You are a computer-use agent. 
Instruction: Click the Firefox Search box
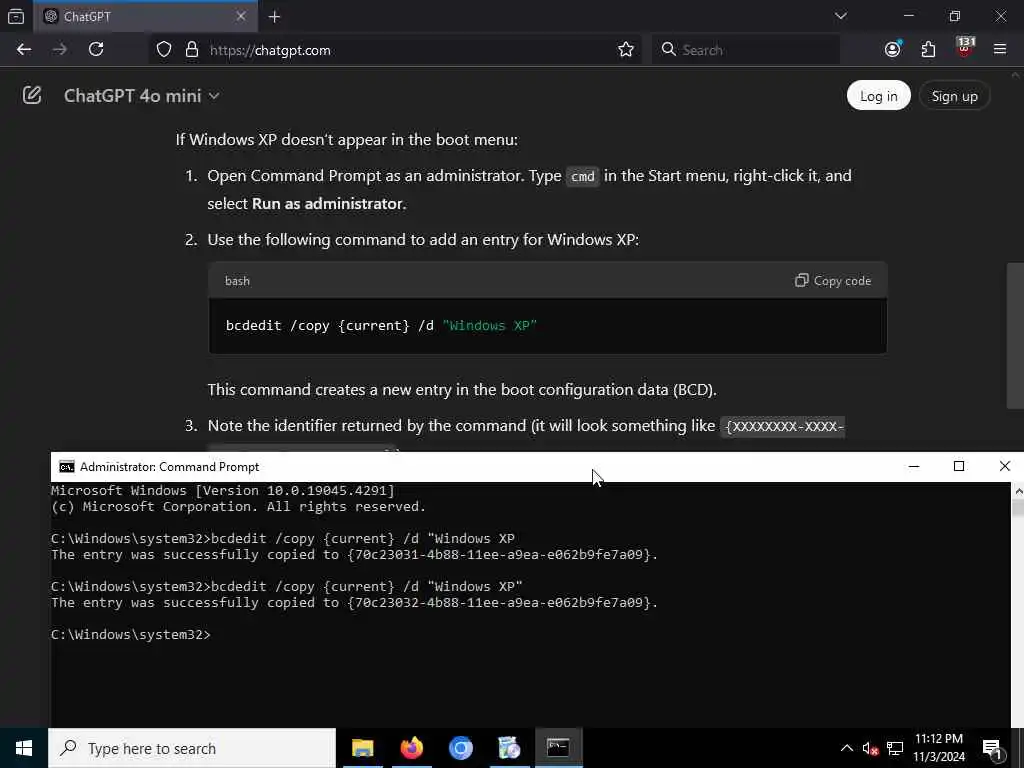point(746,50)
